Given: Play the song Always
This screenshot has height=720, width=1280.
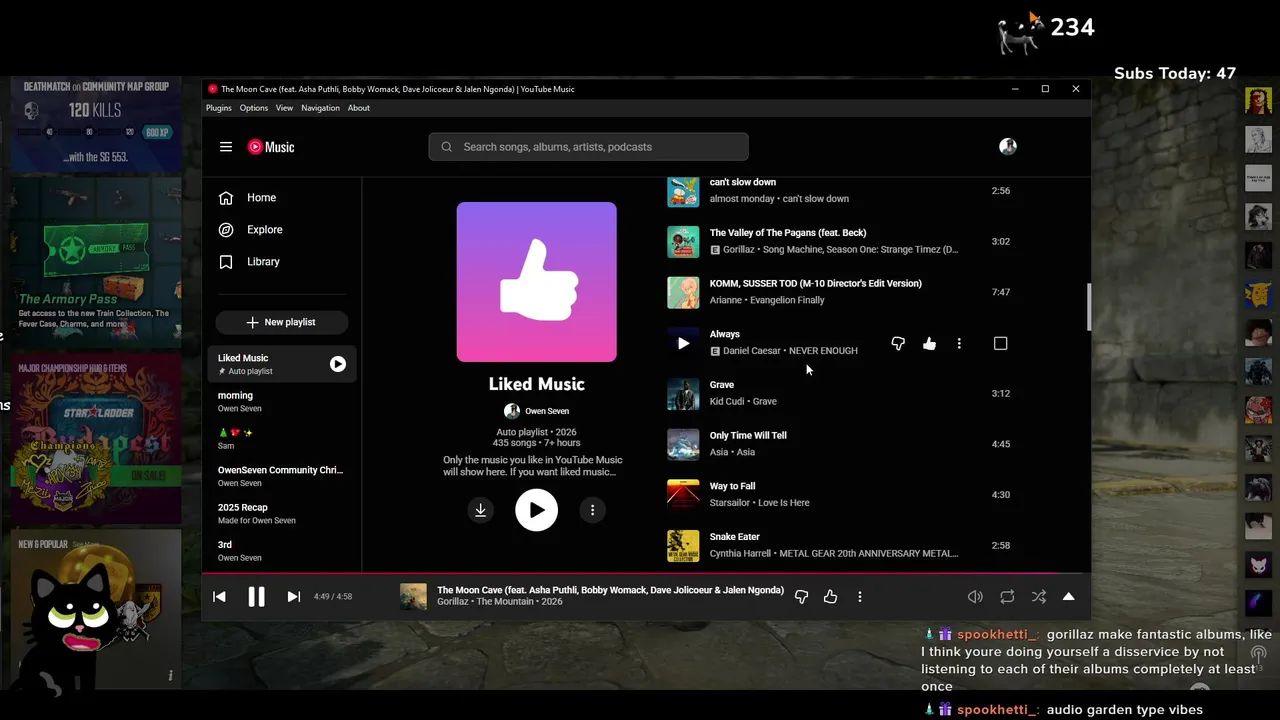Looking at the screenshot, I should [x=683, y=343].
